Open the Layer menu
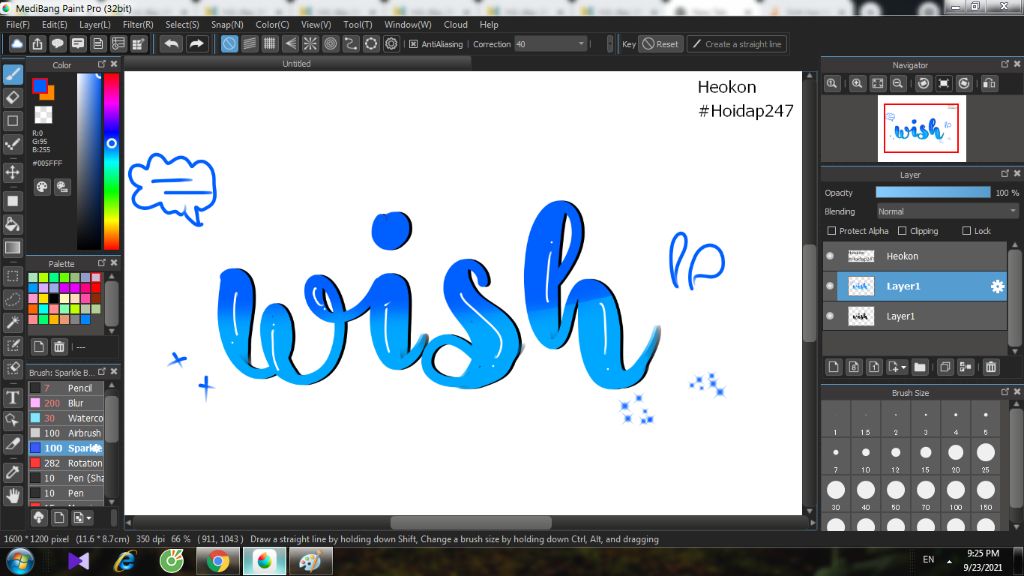The image size is (1024, 576). click(x=95, y=24)
